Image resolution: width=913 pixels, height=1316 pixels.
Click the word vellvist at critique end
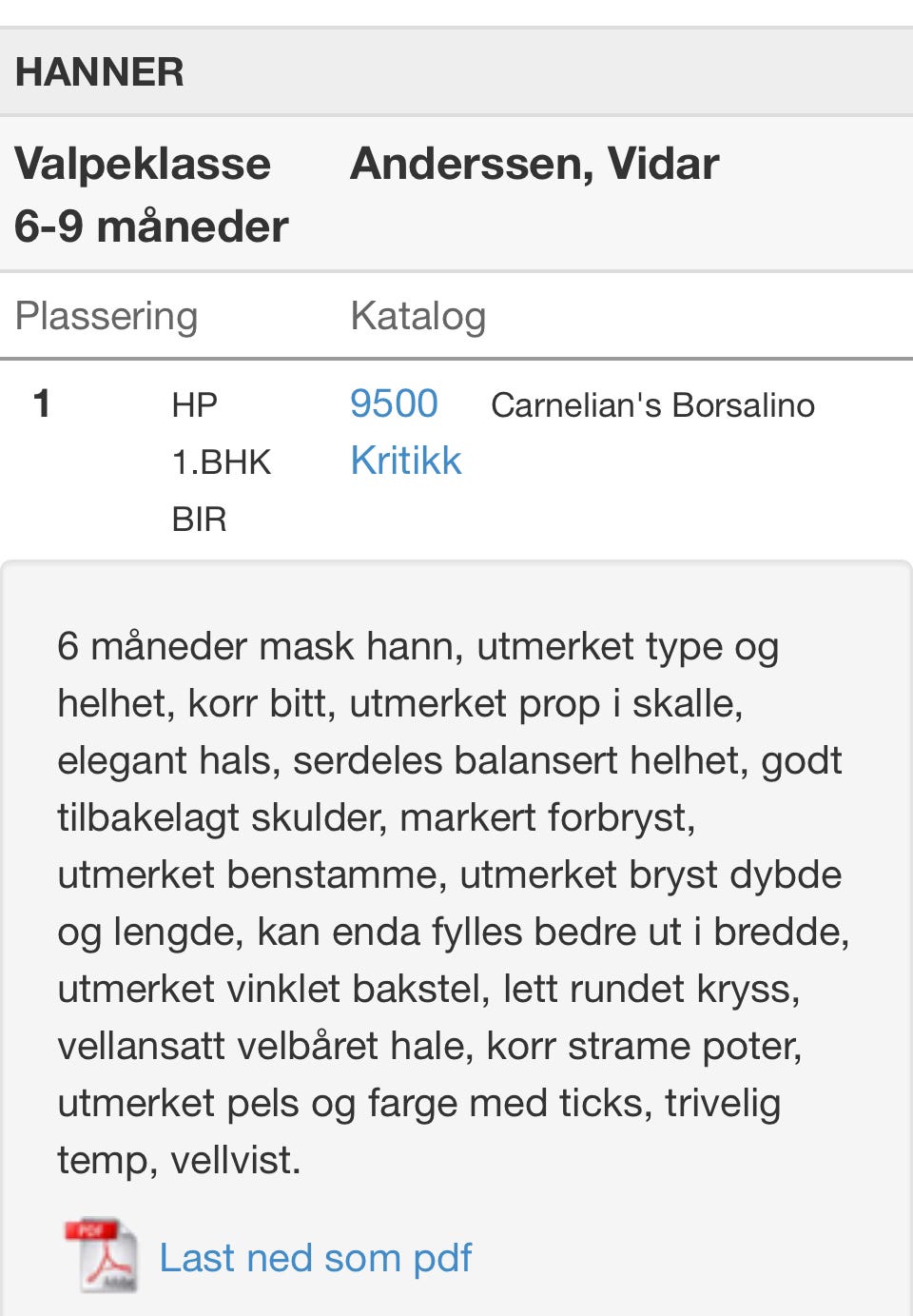pos(234,1160)
